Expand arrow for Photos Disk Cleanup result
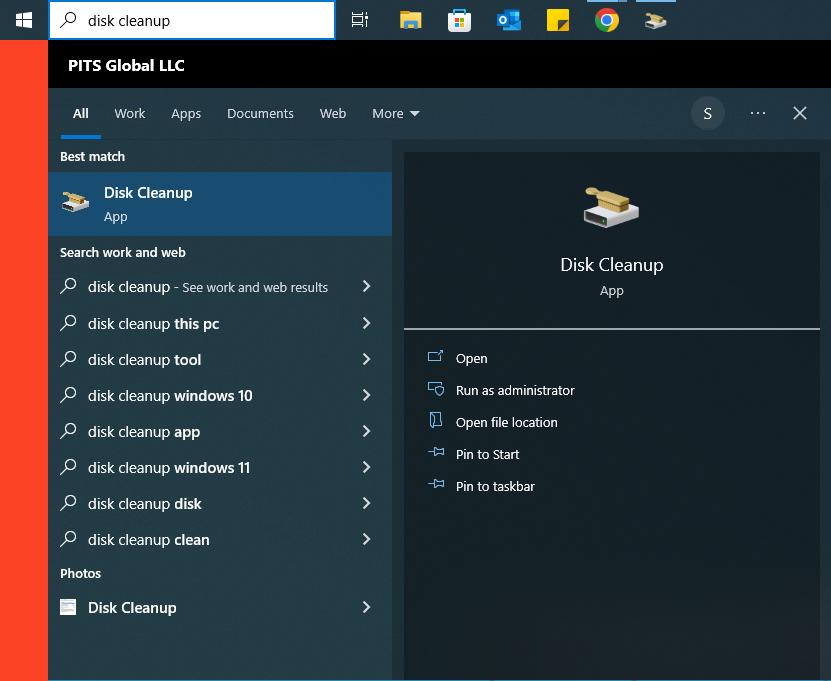Screen dimensions: 831x681 [x=366, y=607]
